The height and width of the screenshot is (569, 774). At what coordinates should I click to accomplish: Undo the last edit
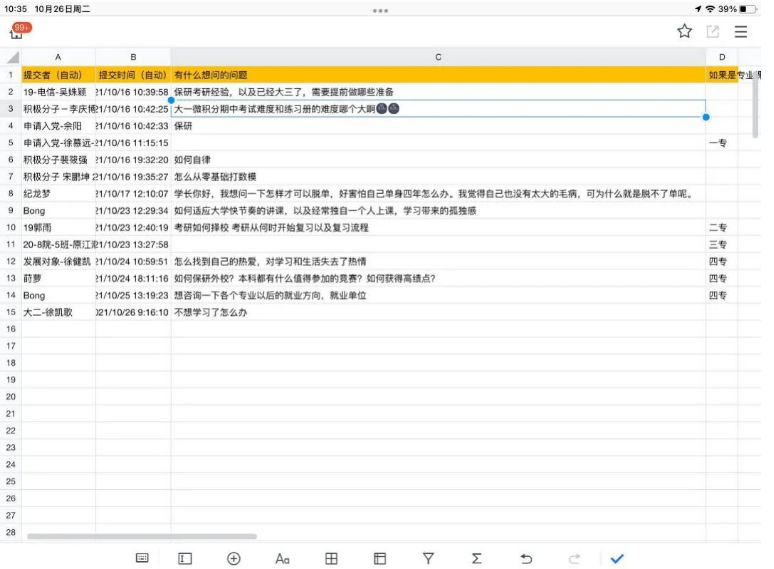(x=526, y=558)
